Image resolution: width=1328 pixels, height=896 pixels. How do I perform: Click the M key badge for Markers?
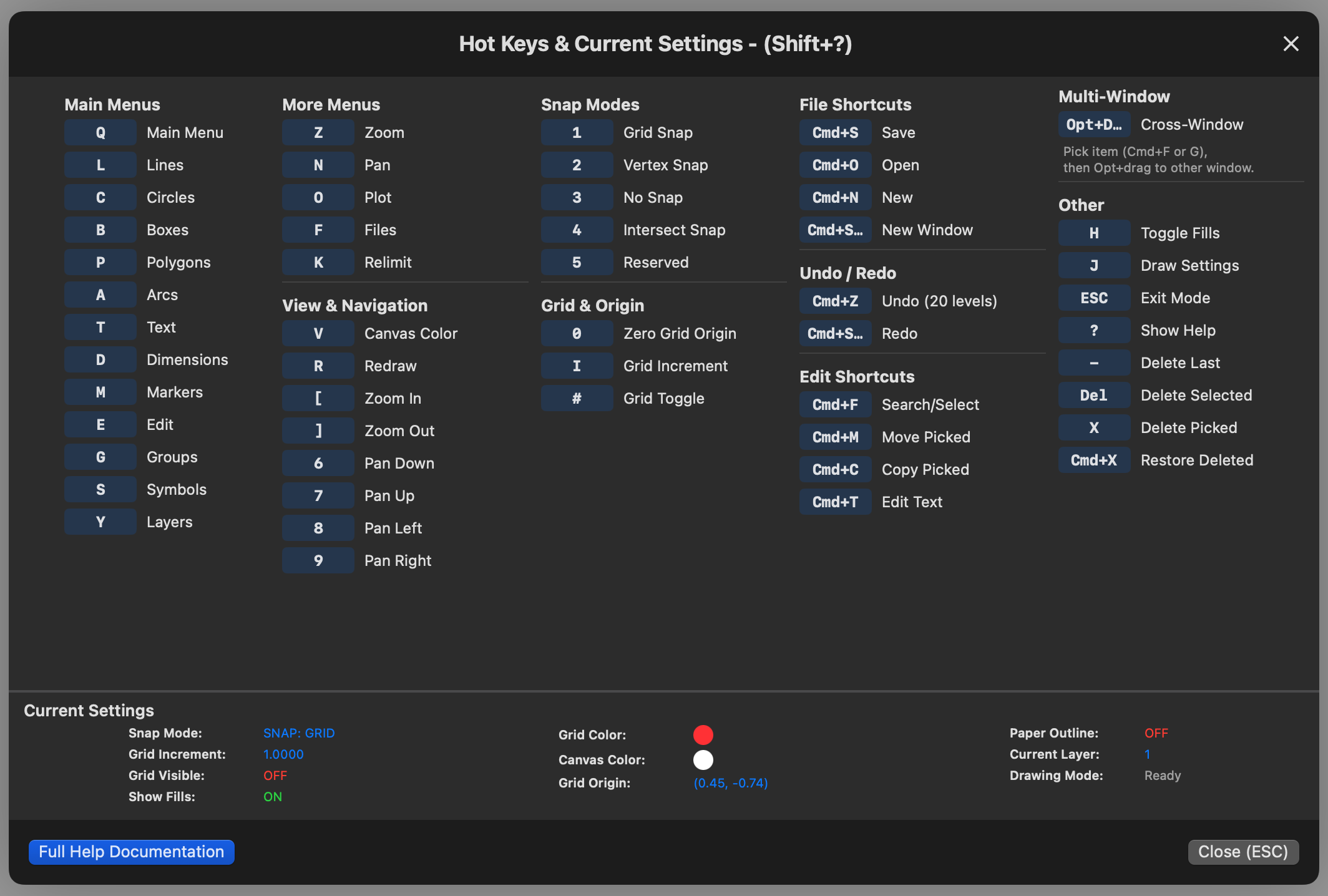tap(100, 392)
